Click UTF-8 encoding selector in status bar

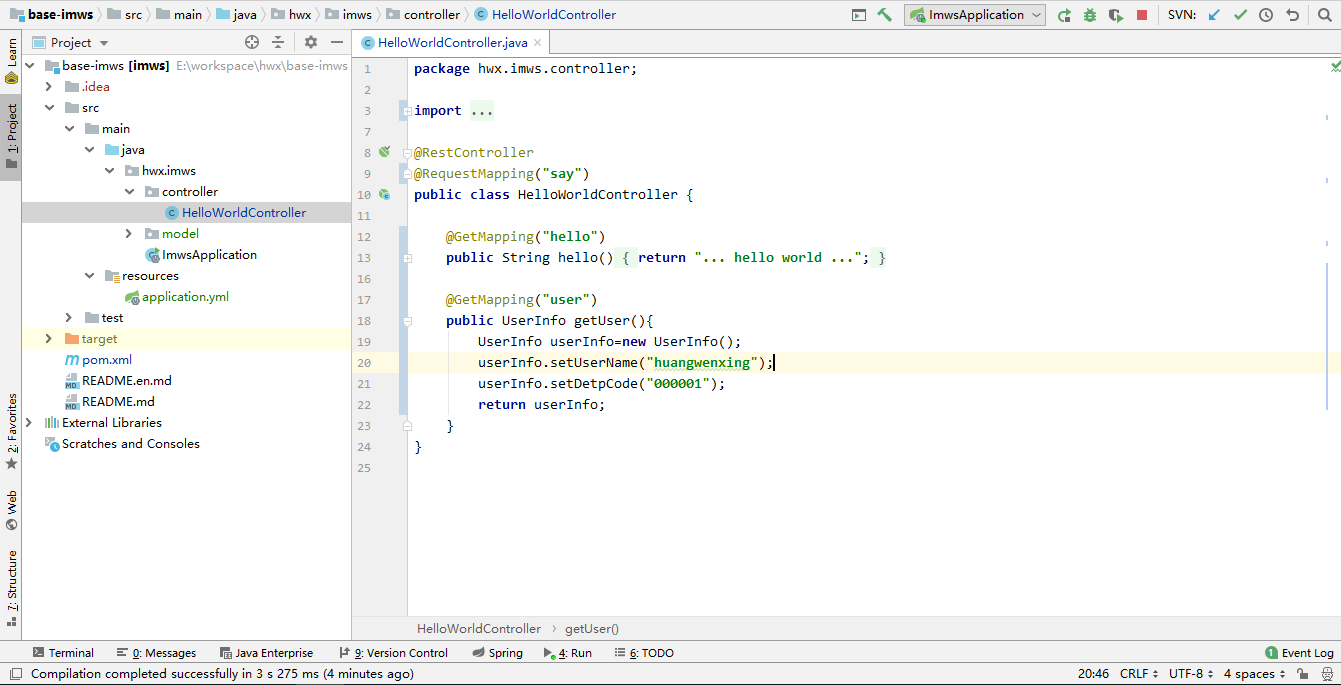1191,674
